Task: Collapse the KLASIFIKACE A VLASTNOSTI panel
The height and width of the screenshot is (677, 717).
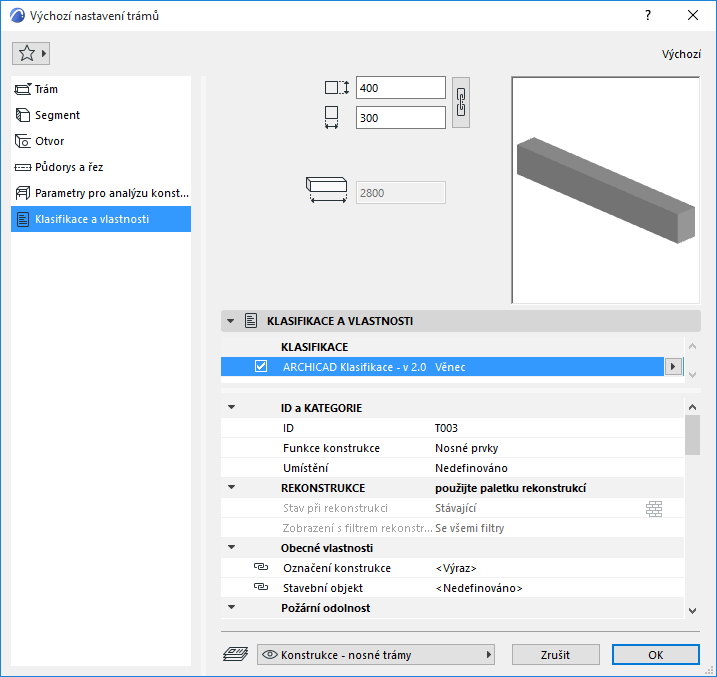Action: coord(231,321)
